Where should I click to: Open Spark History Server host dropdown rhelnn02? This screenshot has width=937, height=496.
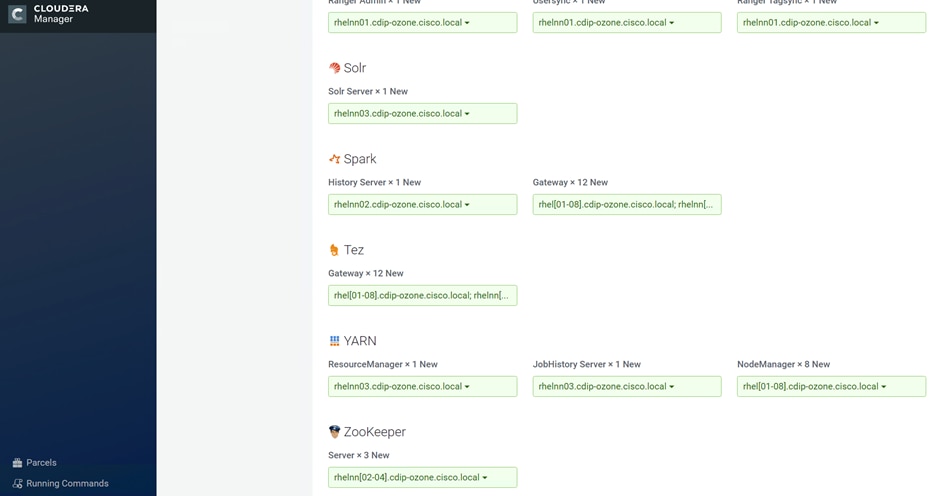[422, 204]
